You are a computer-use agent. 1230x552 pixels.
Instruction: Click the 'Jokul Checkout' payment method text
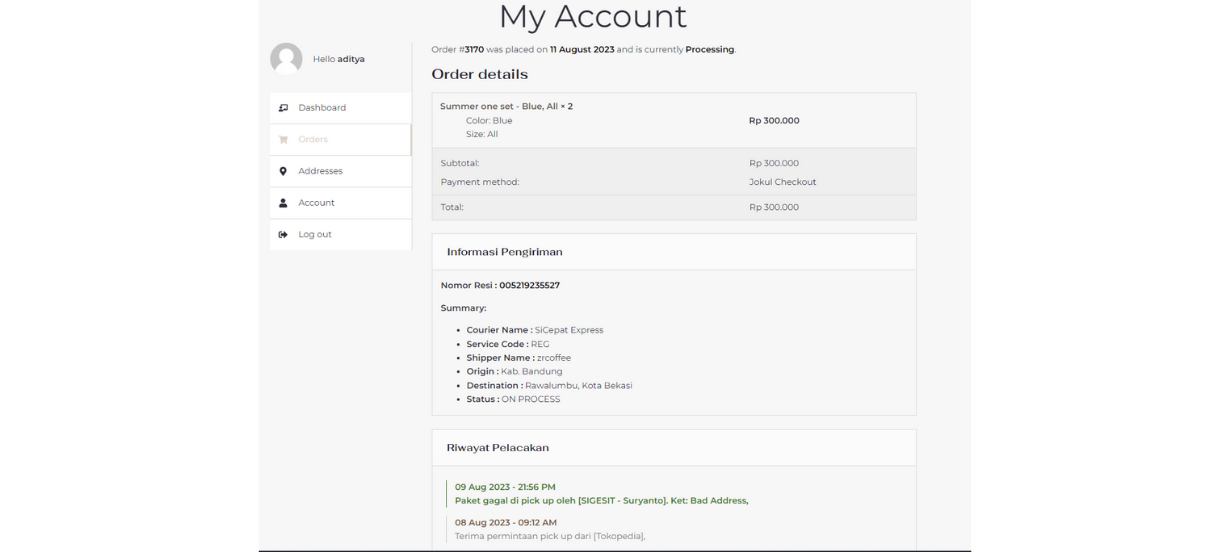point(782,182)
